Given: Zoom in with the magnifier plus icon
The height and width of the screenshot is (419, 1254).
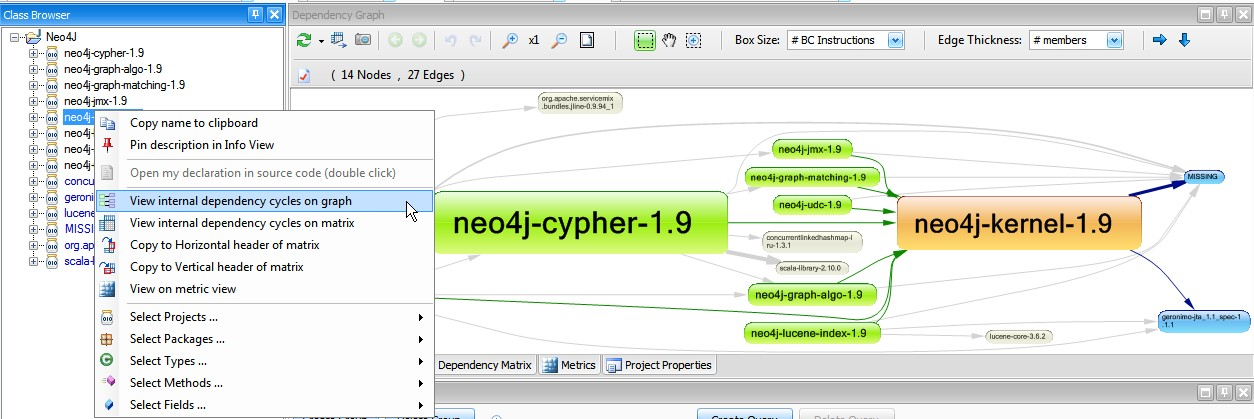Looking at the screenshot, I should (x=510, y=40).
